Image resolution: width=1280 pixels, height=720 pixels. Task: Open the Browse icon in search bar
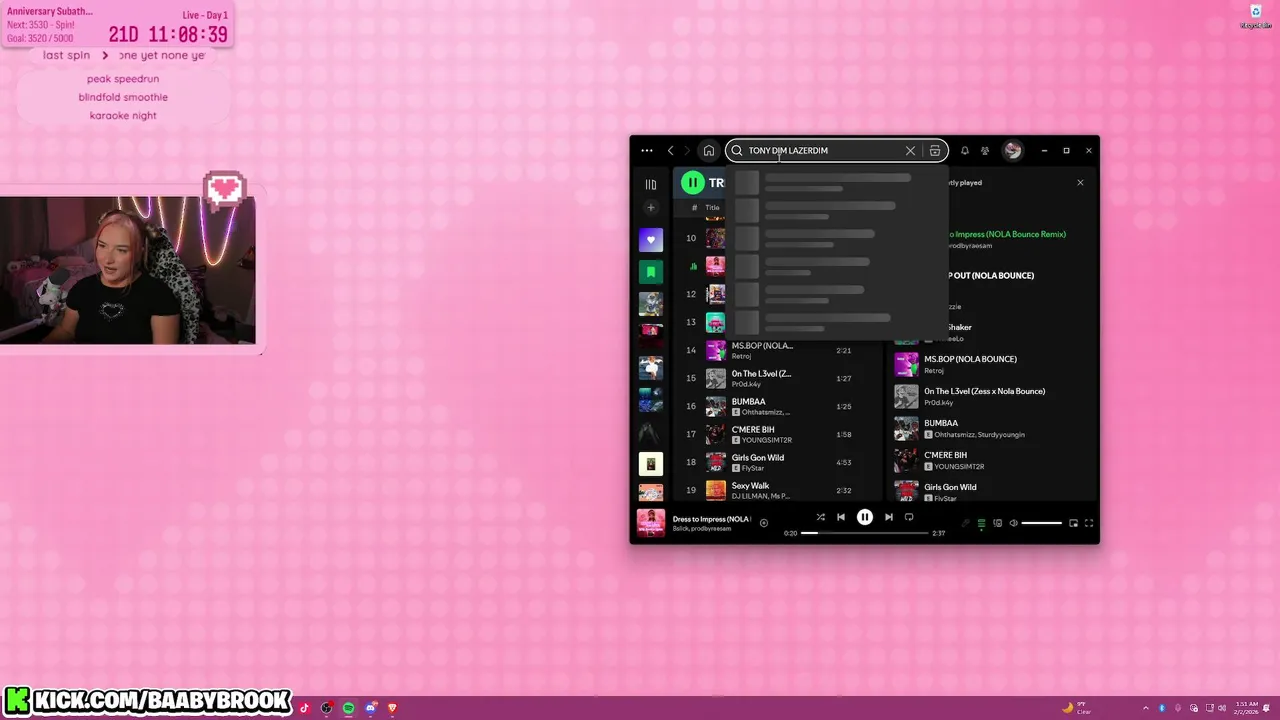pos(935,151)
